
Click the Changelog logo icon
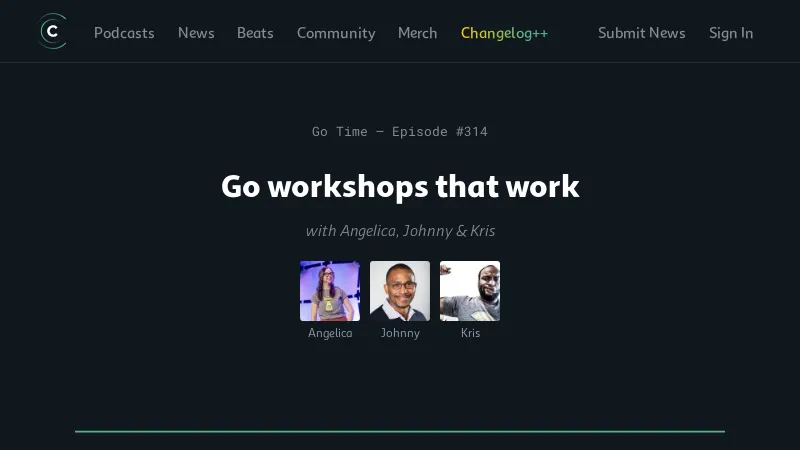coord(52,32)
